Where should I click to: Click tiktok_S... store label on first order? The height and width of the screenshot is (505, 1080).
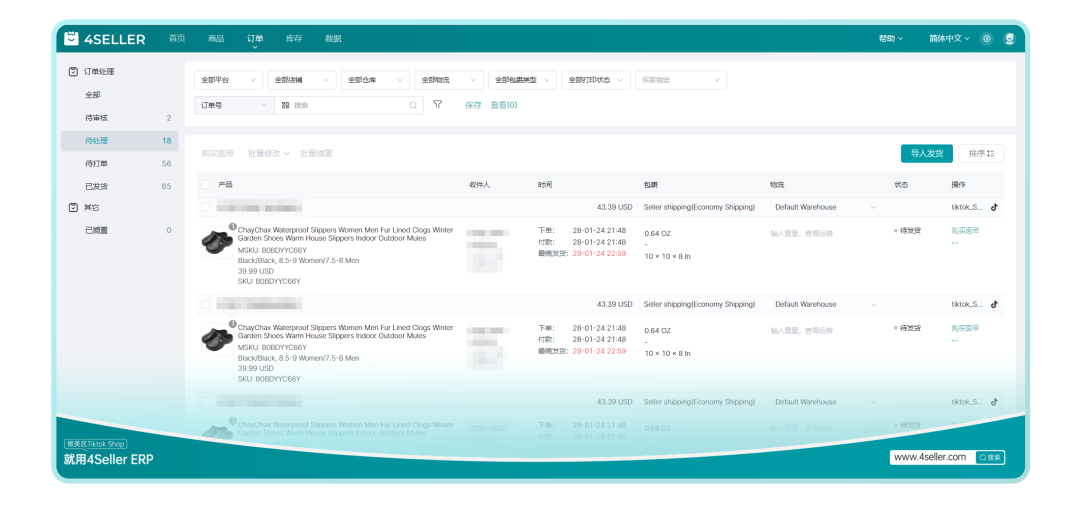pyautogui.click(x=967, y=207)
